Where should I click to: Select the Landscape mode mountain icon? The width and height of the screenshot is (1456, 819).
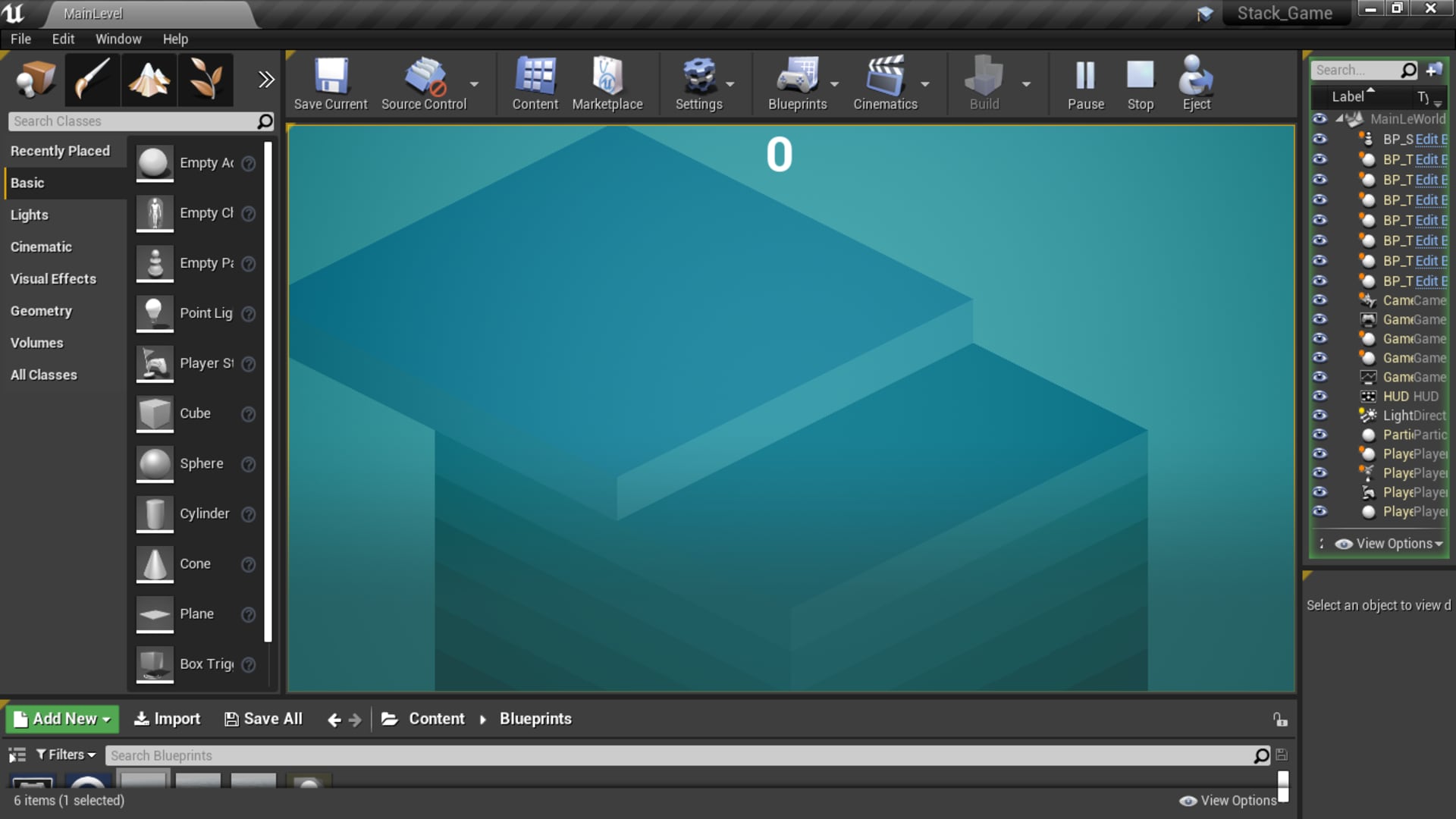(149, 80)
